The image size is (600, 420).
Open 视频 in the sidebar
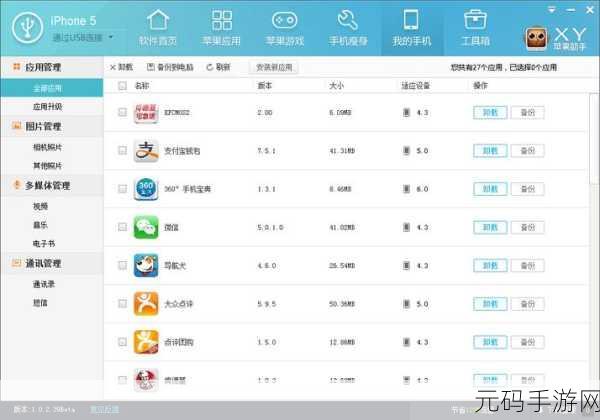[40, 207]
